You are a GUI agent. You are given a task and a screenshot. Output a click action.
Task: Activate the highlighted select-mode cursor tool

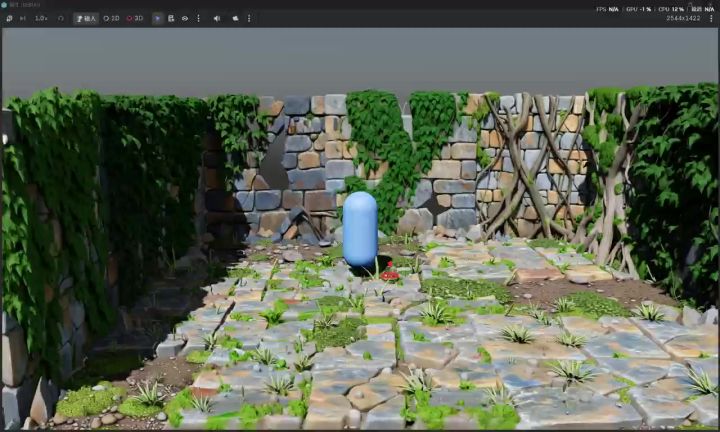[x=157, y=18]
